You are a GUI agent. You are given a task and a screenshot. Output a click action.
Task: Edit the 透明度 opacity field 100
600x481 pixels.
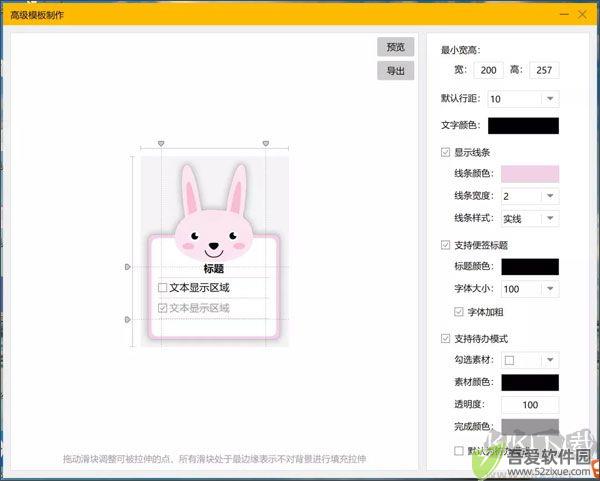click(530, 405)
